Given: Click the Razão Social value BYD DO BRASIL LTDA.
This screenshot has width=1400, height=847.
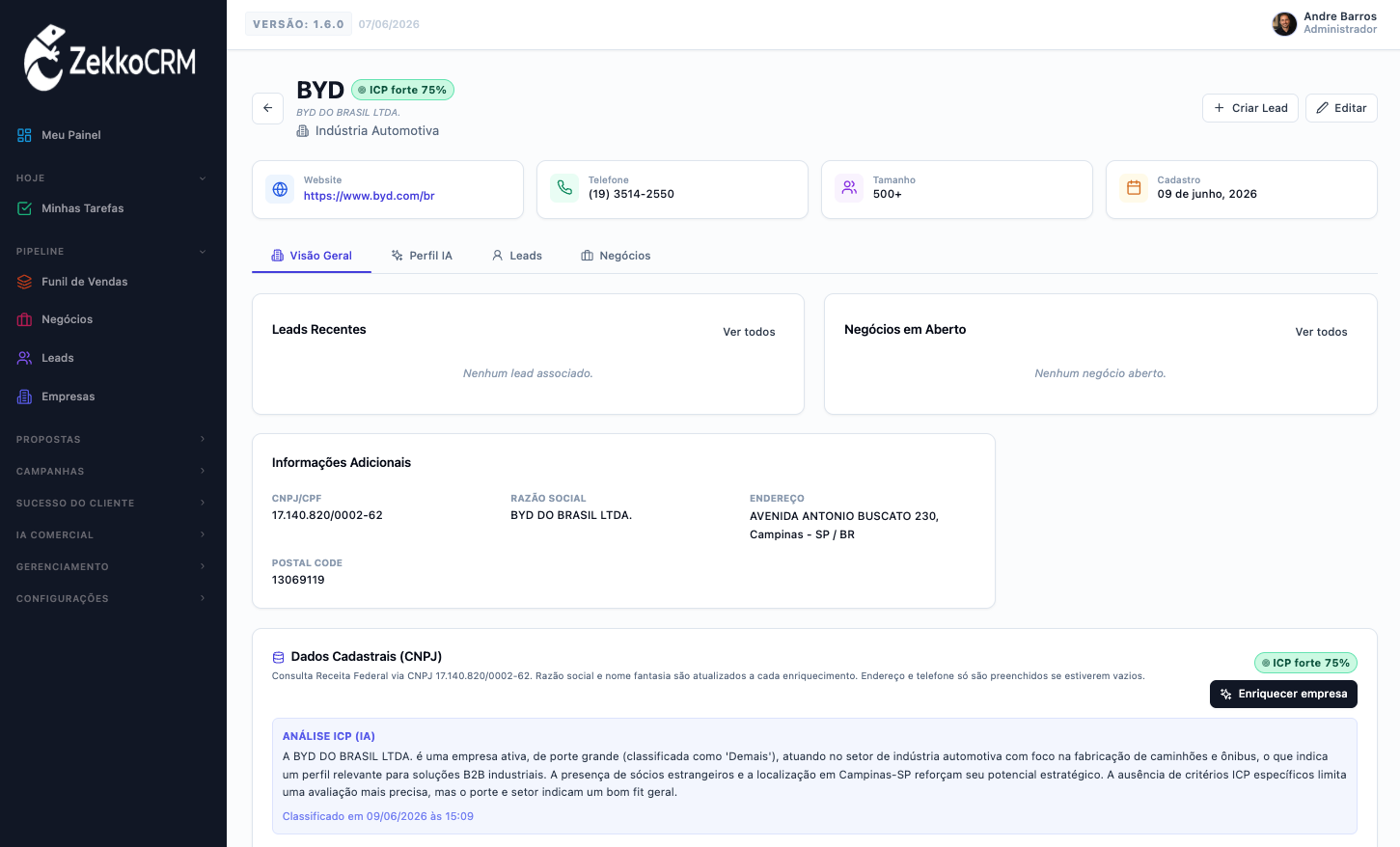Looking at the screenshot, I should pyautogui.click(x=571, y=515).
